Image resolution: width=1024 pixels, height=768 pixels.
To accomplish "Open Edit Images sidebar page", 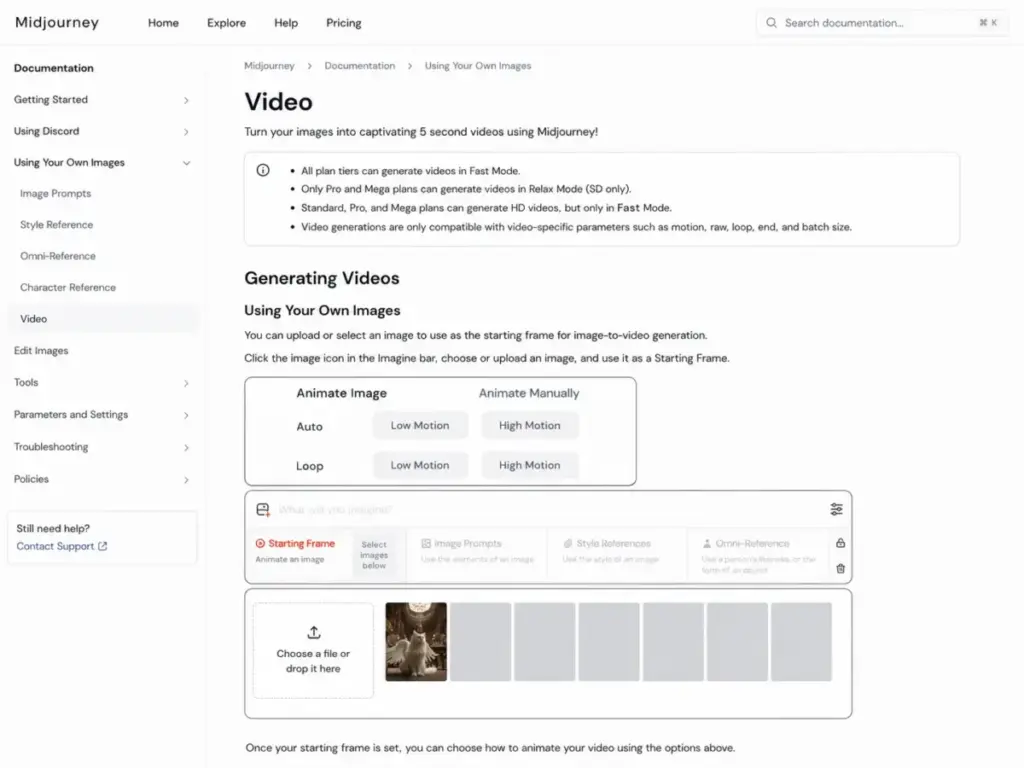I will pyautogui.click(x=41, y=351).
